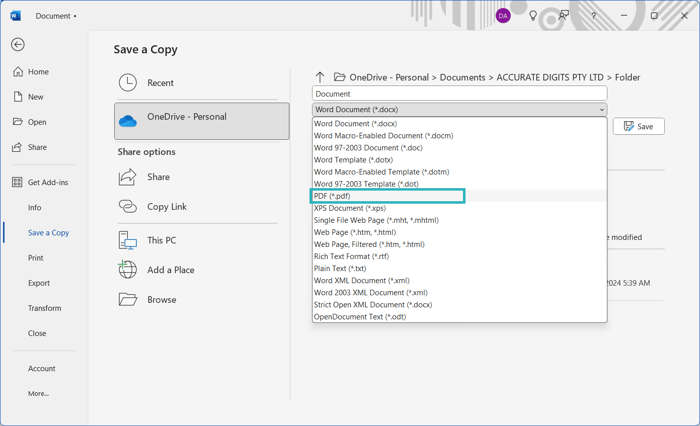Open the Export menu item

pyautogui.click(x=39, y=283)
